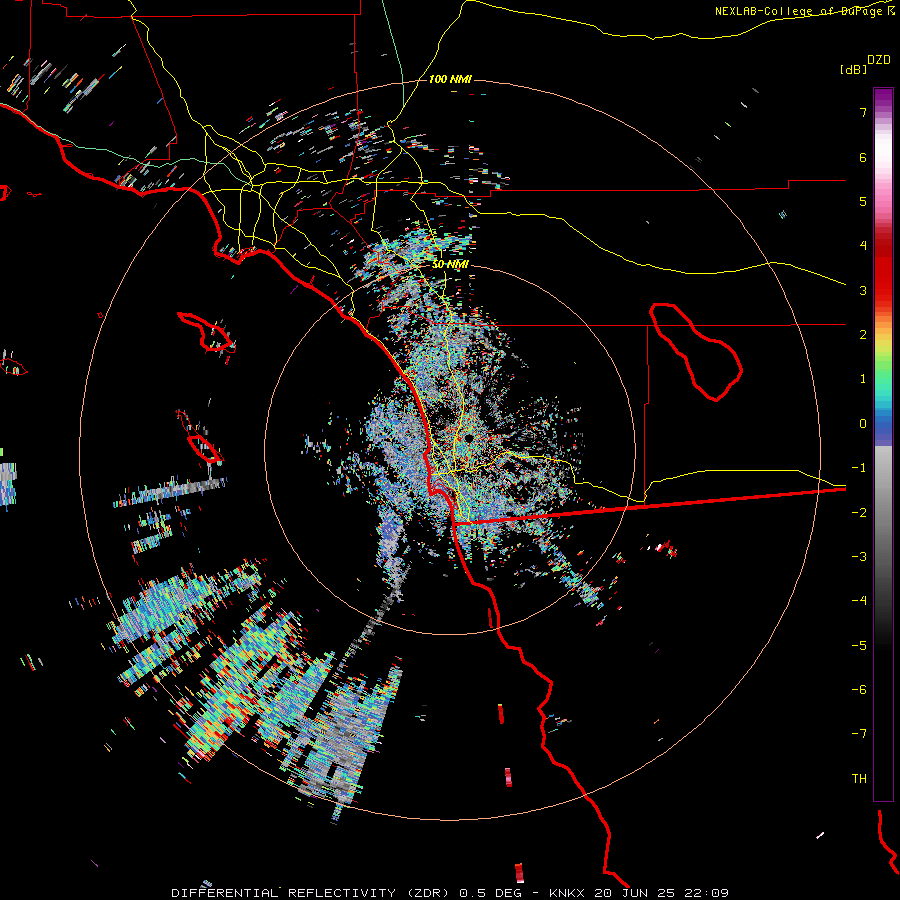Screen dimensions: 900x900
Task: Click the -7 value on the color scale
Action: [x=859, y=734]
